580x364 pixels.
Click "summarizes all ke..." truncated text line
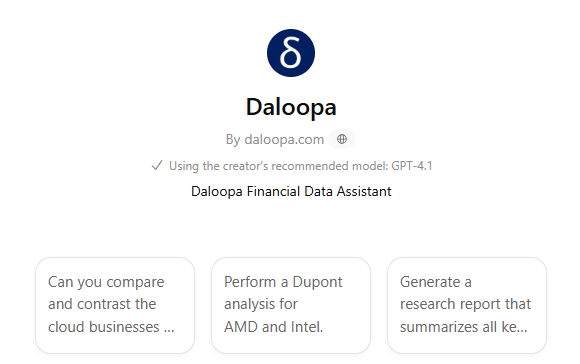coord(464,327)
